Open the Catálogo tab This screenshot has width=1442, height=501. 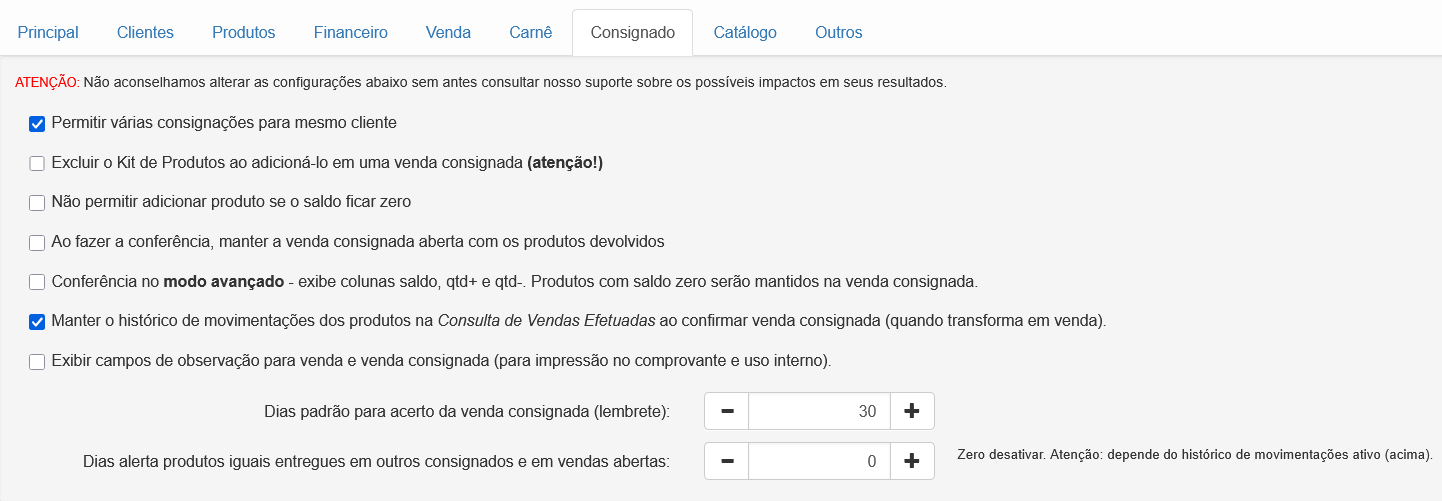coord(745,32)
